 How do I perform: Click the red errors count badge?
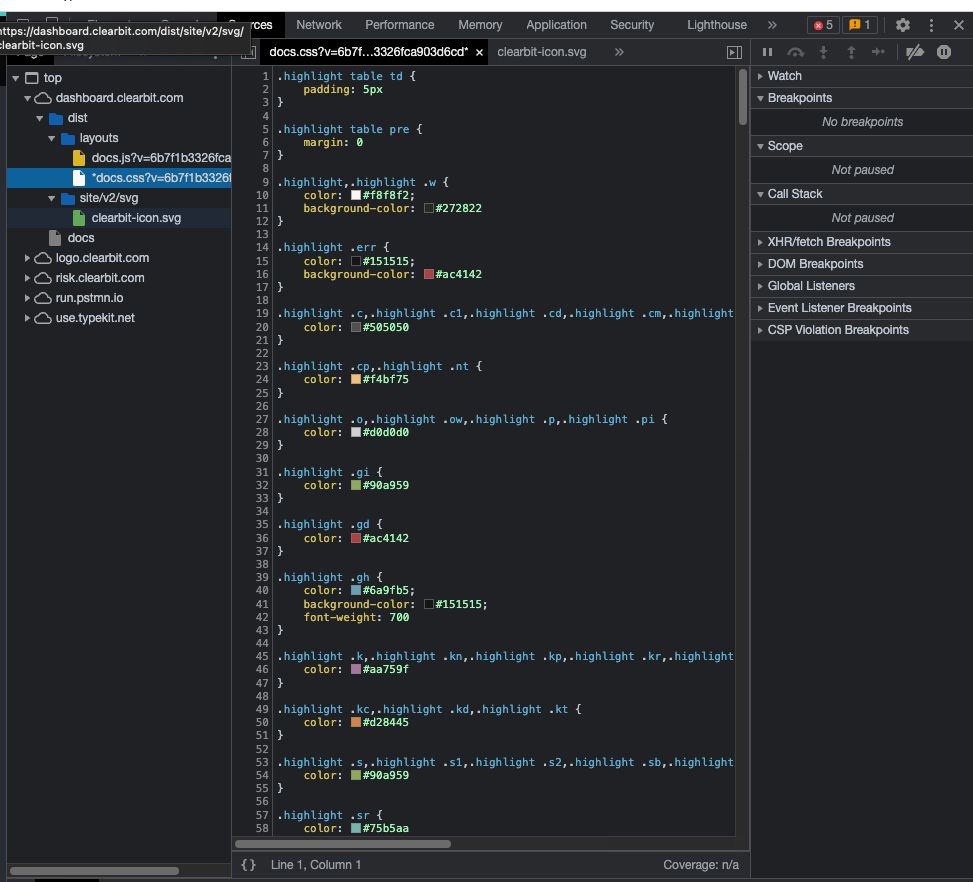(x=823, y=25)
